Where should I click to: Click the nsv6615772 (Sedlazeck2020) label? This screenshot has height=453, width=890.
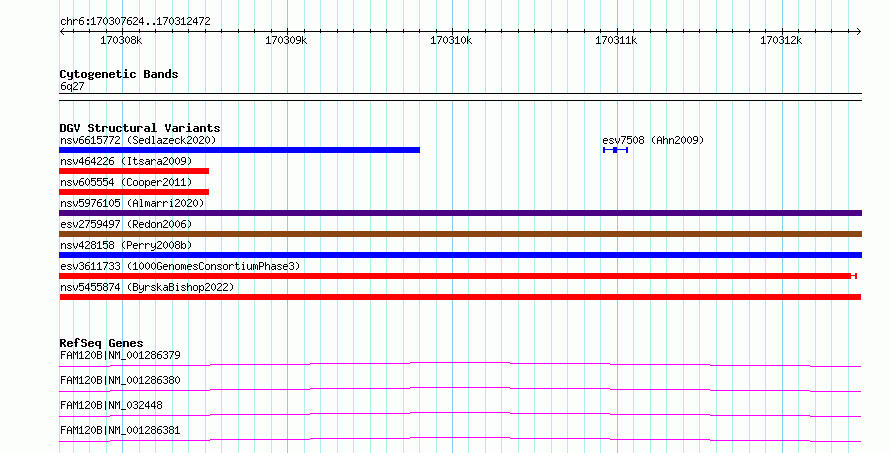(x=138, y=140)
